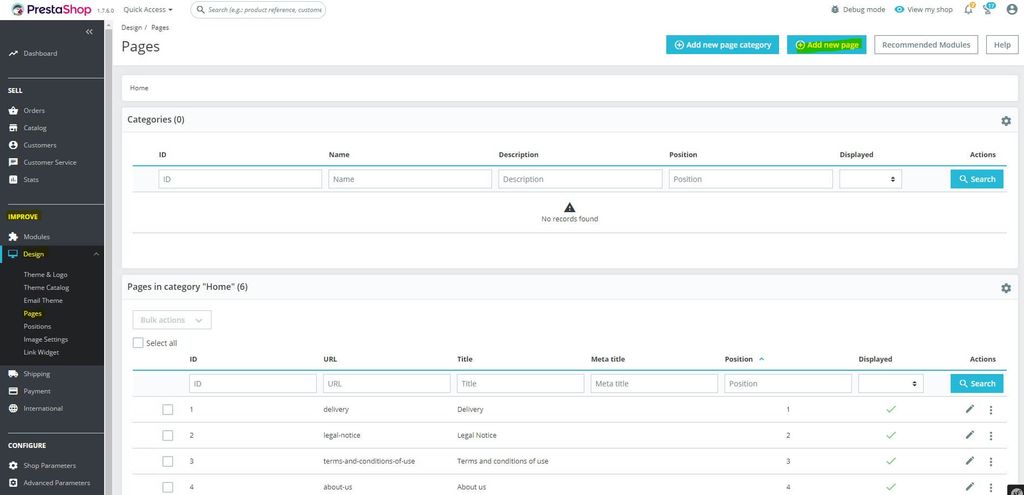This screenshot has height=495, width=1024.
Task: Click the Meta title filter field
Action: [x=654, y=383]
